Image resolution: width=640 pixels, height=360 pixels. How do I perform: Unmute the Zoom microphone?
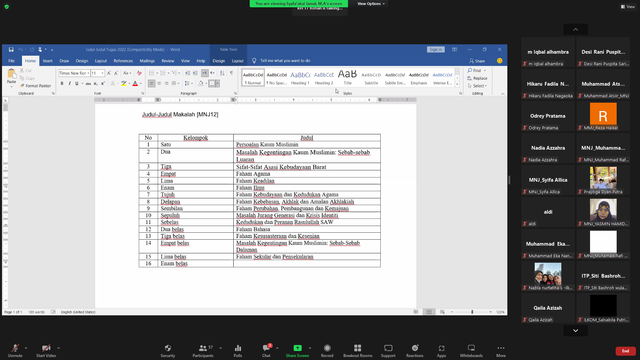(x=15, y=350)
